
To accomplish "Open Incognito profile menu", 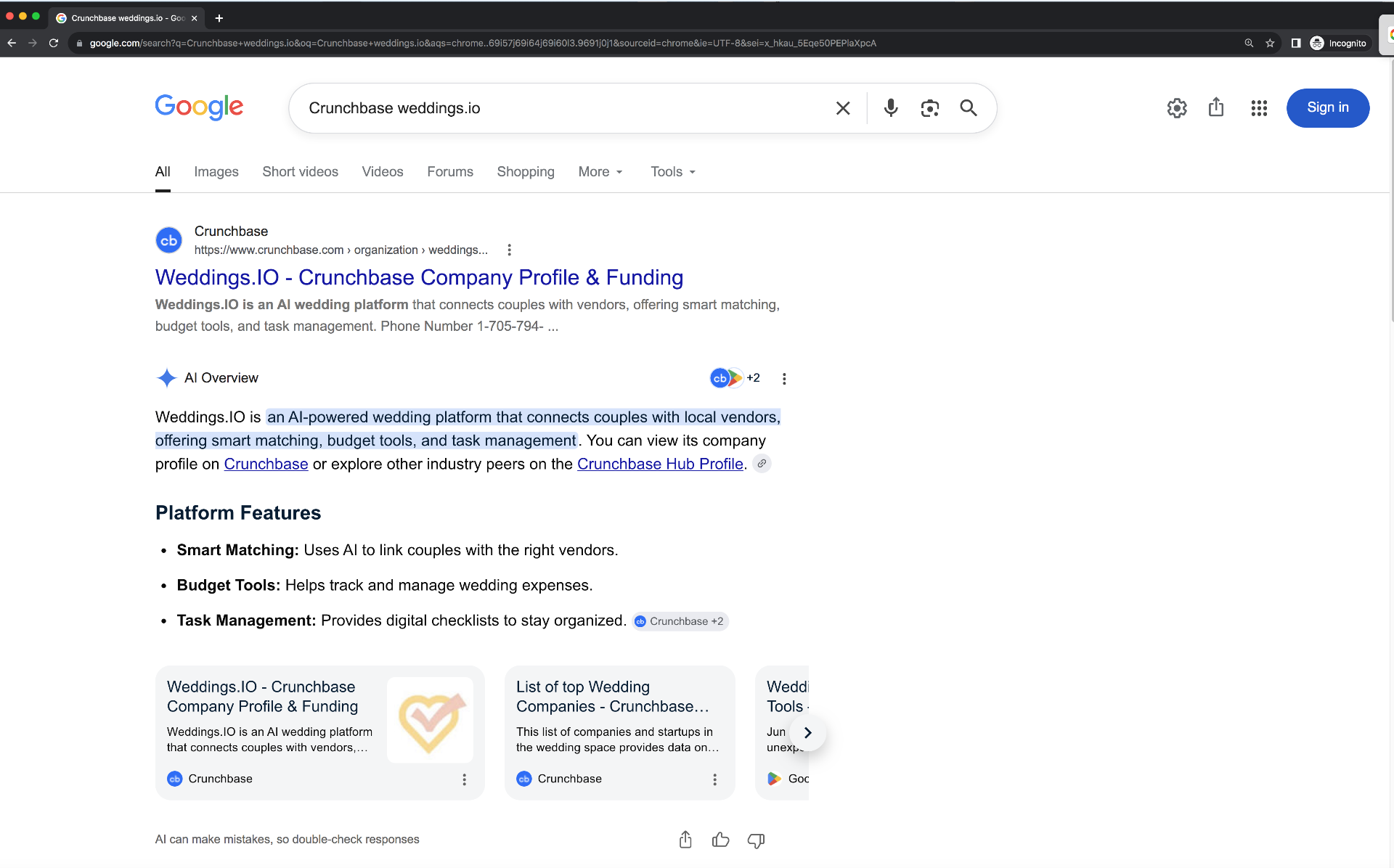I will 1339,43.
